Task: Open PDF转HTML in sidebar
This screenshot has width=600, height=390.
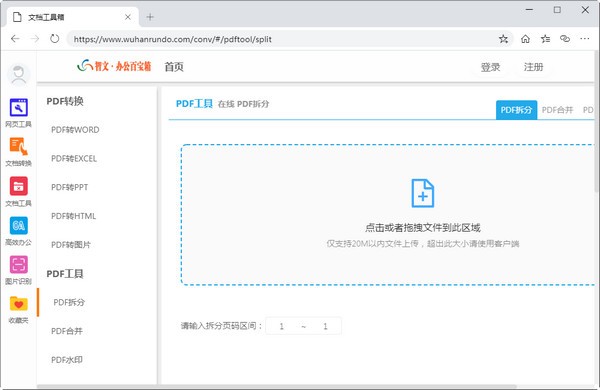Action: (73, 216)
